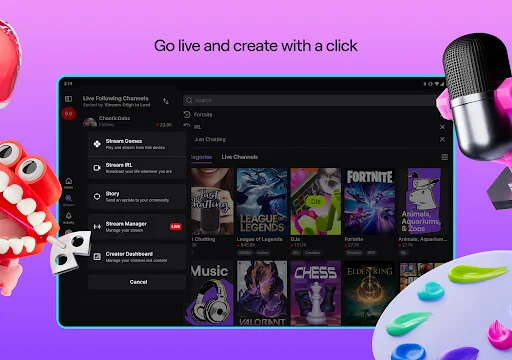Select Stream IRL option
The width and height of the screenshot is (512, 360).
(137, 168)
